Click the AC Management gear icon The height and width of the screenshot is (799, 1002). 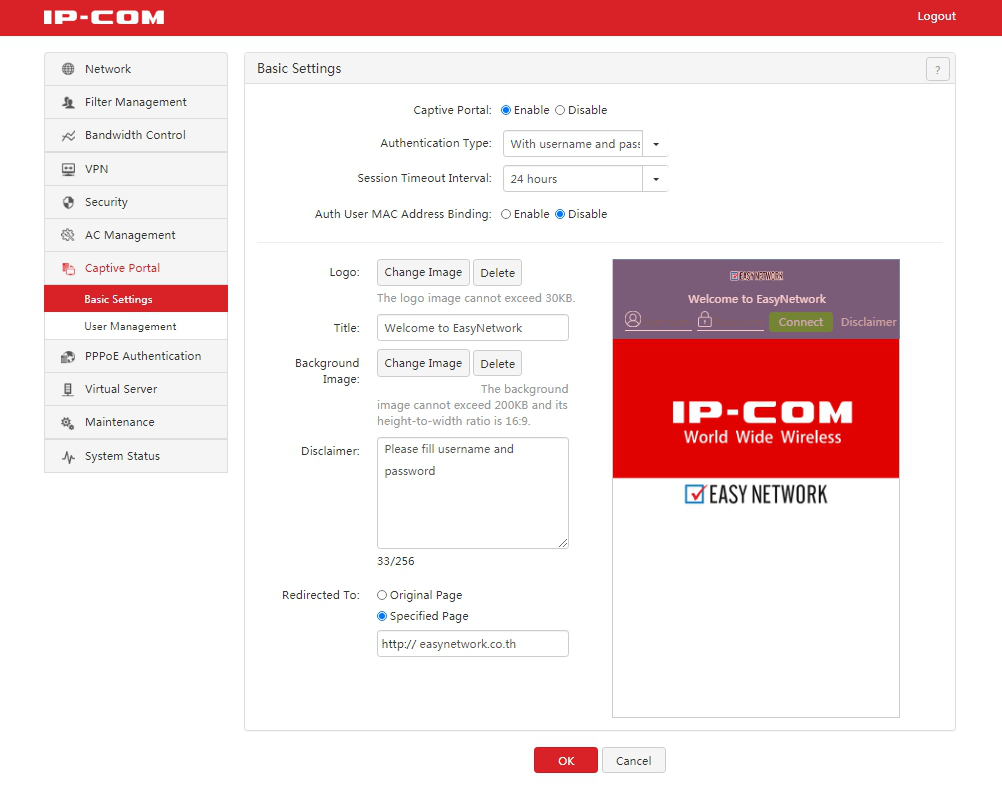pos(68,235)
